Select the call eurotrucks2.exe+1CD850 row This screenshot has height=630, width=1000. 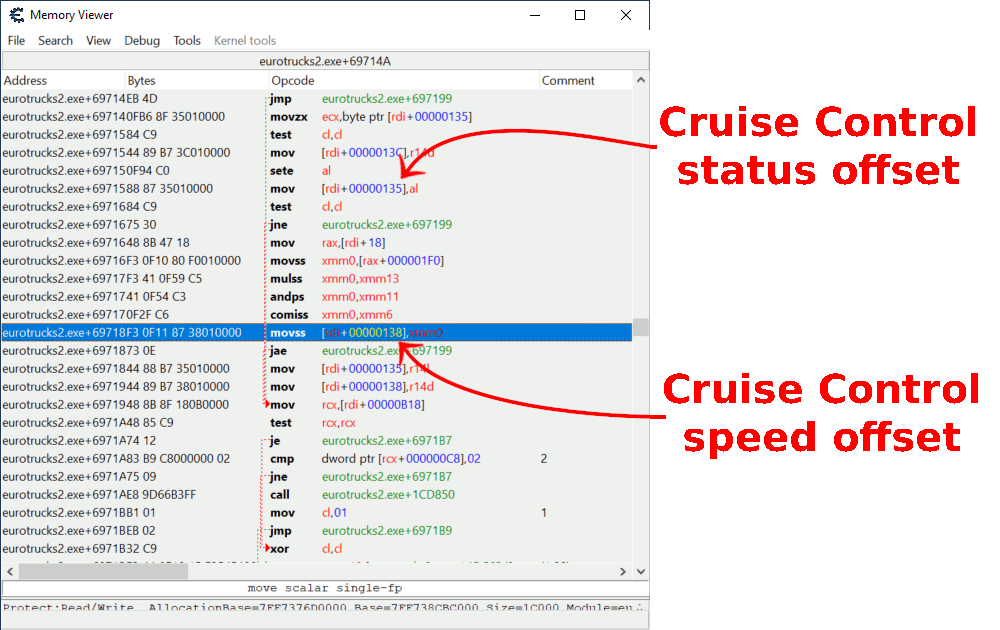tap(317, 494)
